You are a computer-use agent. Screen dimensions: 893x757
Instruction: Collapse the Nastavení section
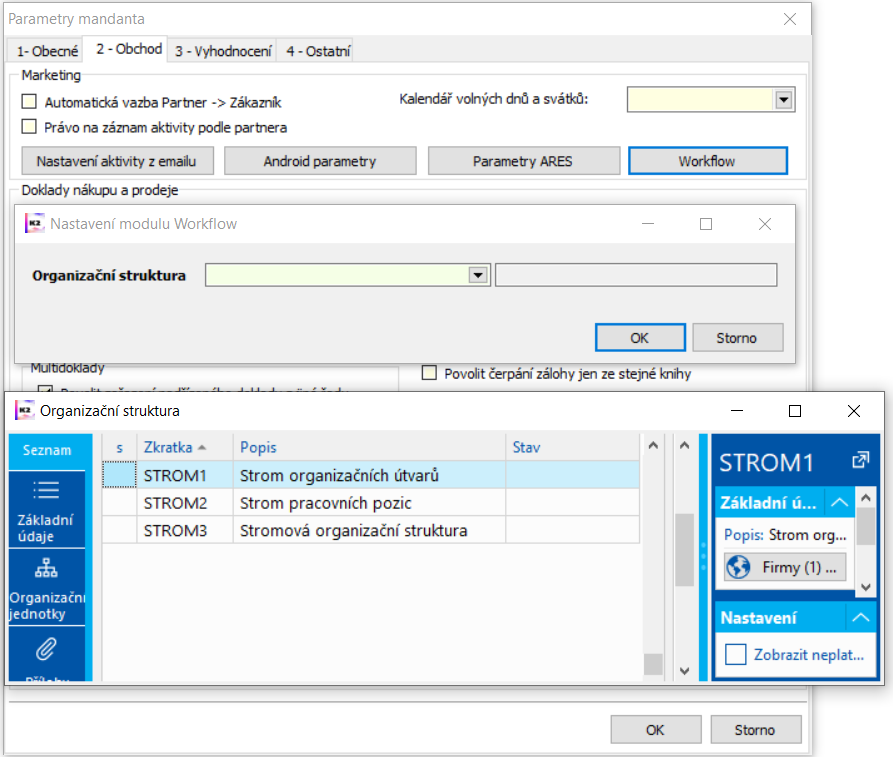pos(861,617)
